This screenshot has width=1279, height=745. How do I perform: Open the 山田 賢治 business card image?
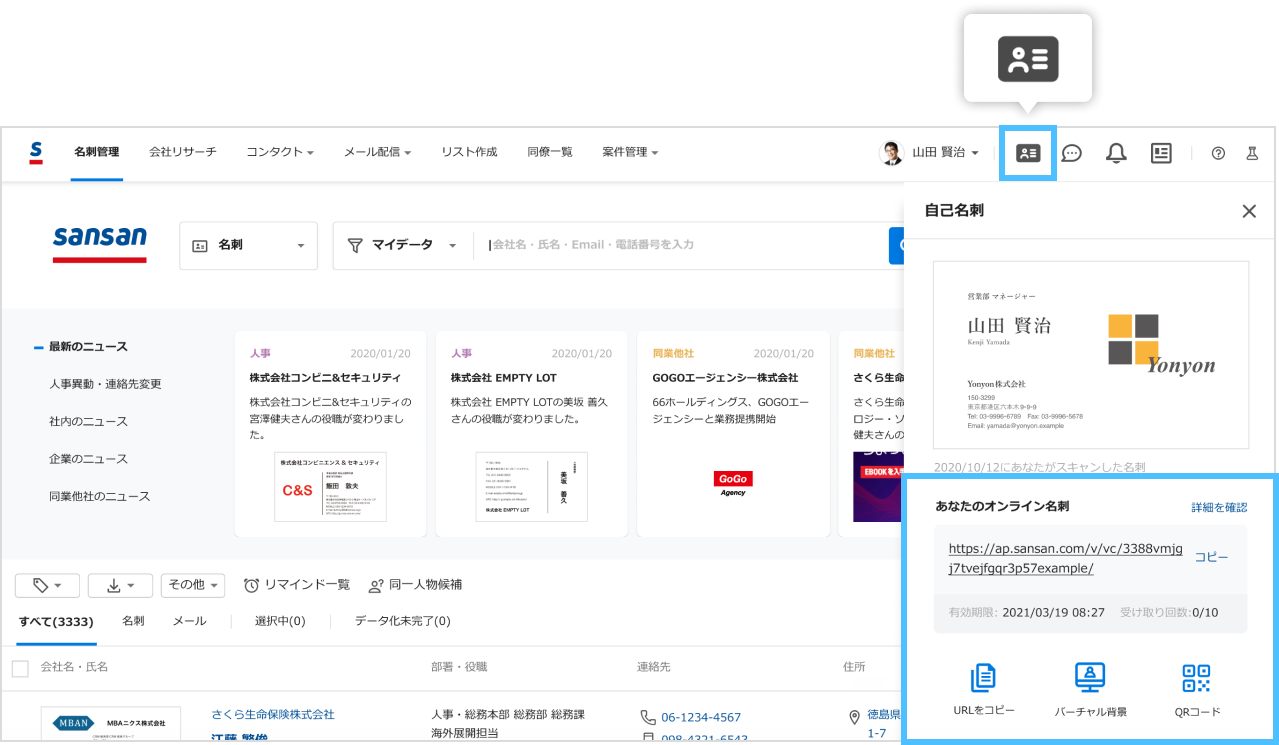1090,355
